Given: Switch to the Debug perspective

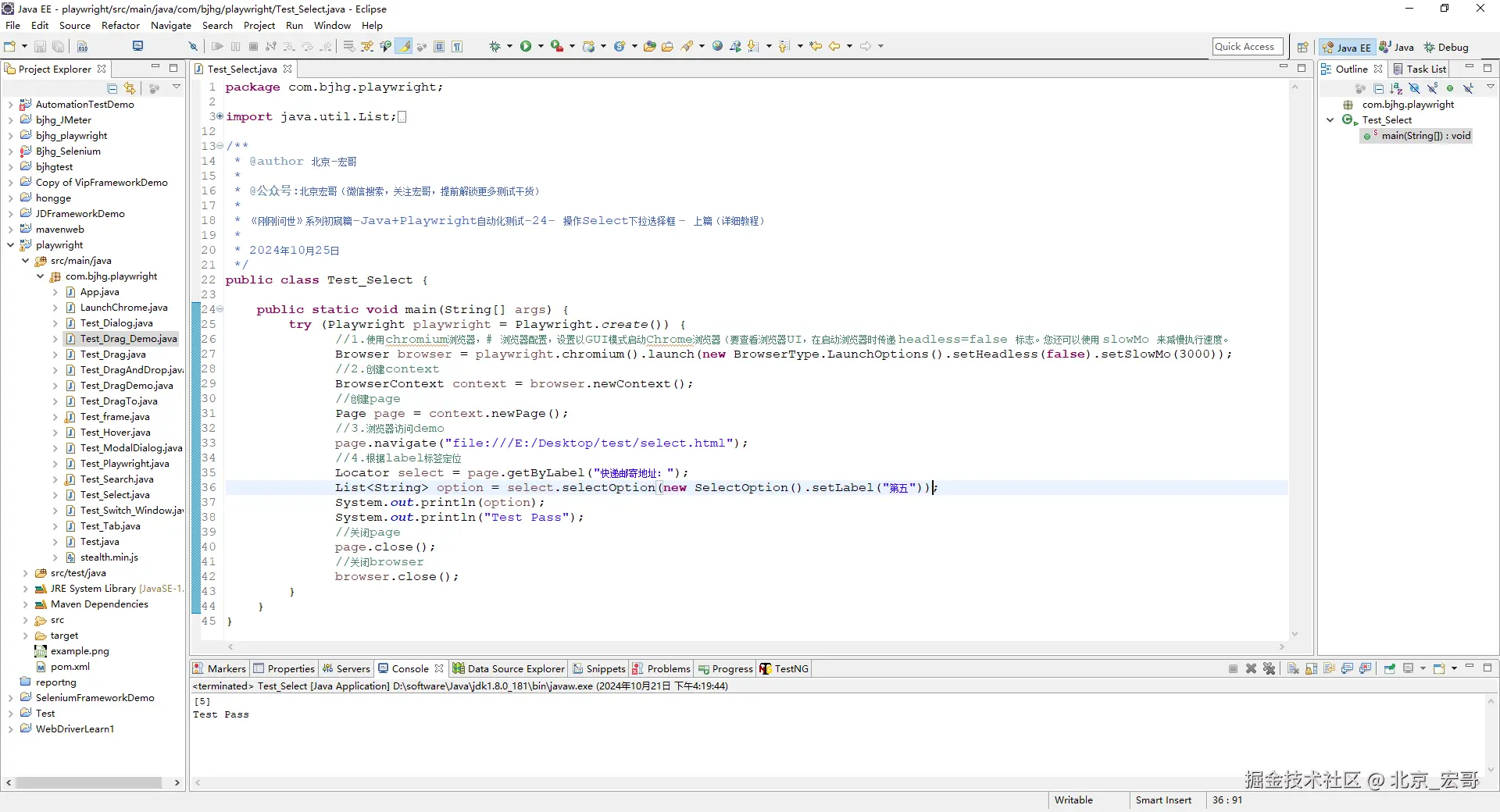Looking at the screenshot, I should [1446, 48].
